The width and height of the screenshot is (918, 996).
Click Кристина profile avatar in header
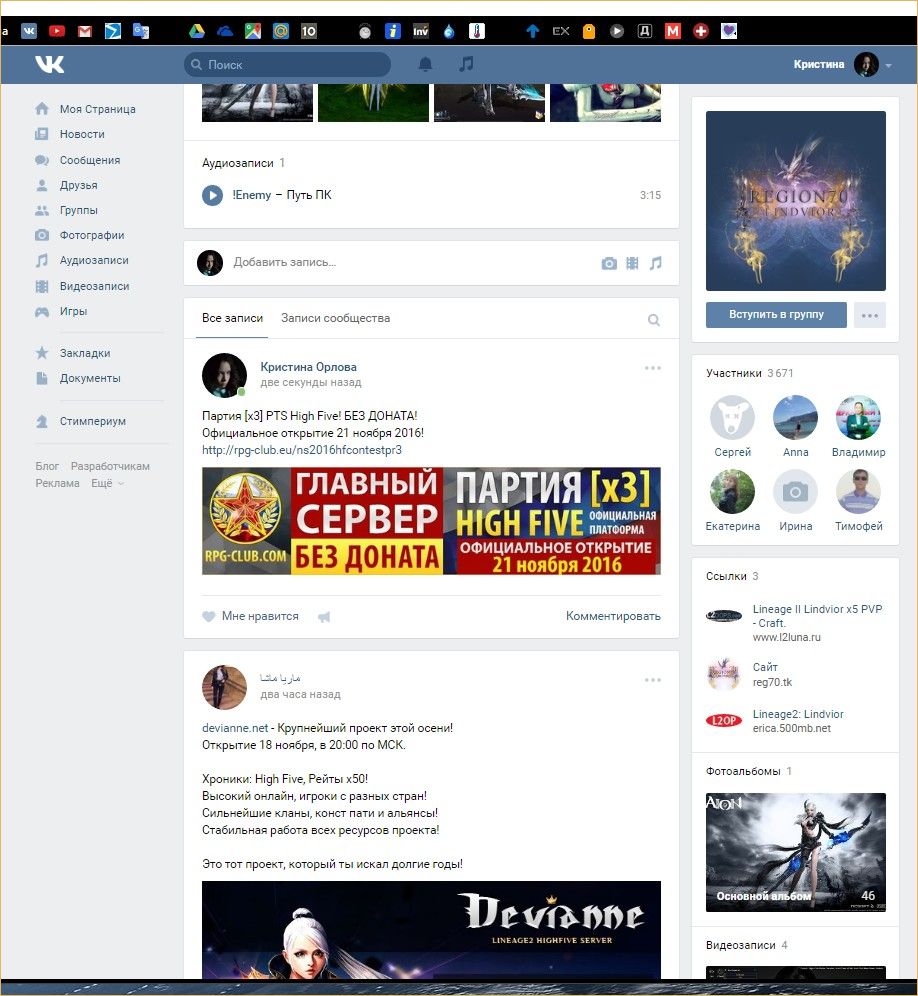pos(866,64)
